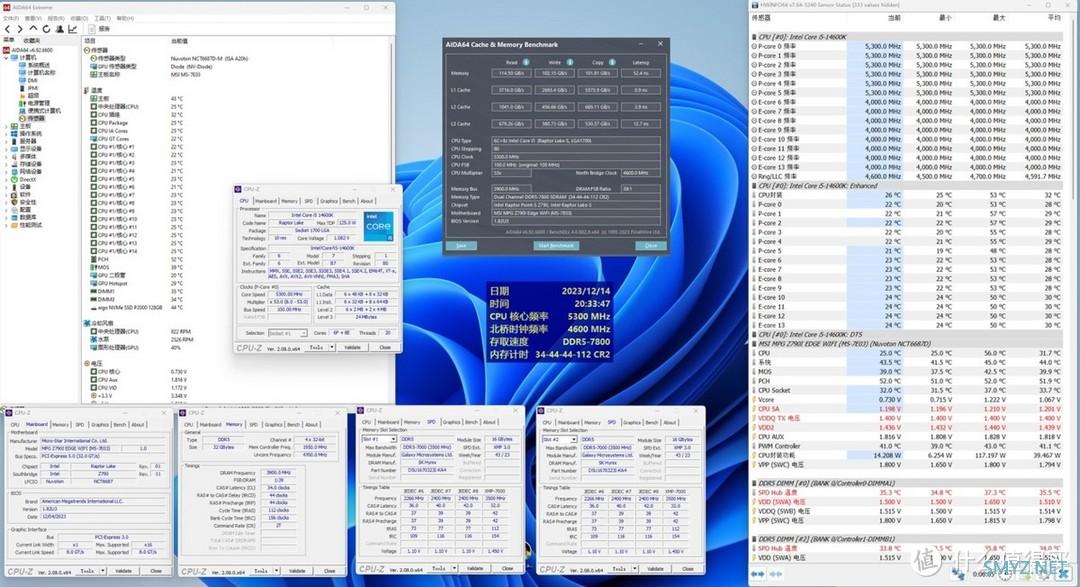This screenshot has height=587, width=1080.
Task: Collapse the 'DDR5 DIMM [#0]' section in HWiNFO
Action: point(755,484)
